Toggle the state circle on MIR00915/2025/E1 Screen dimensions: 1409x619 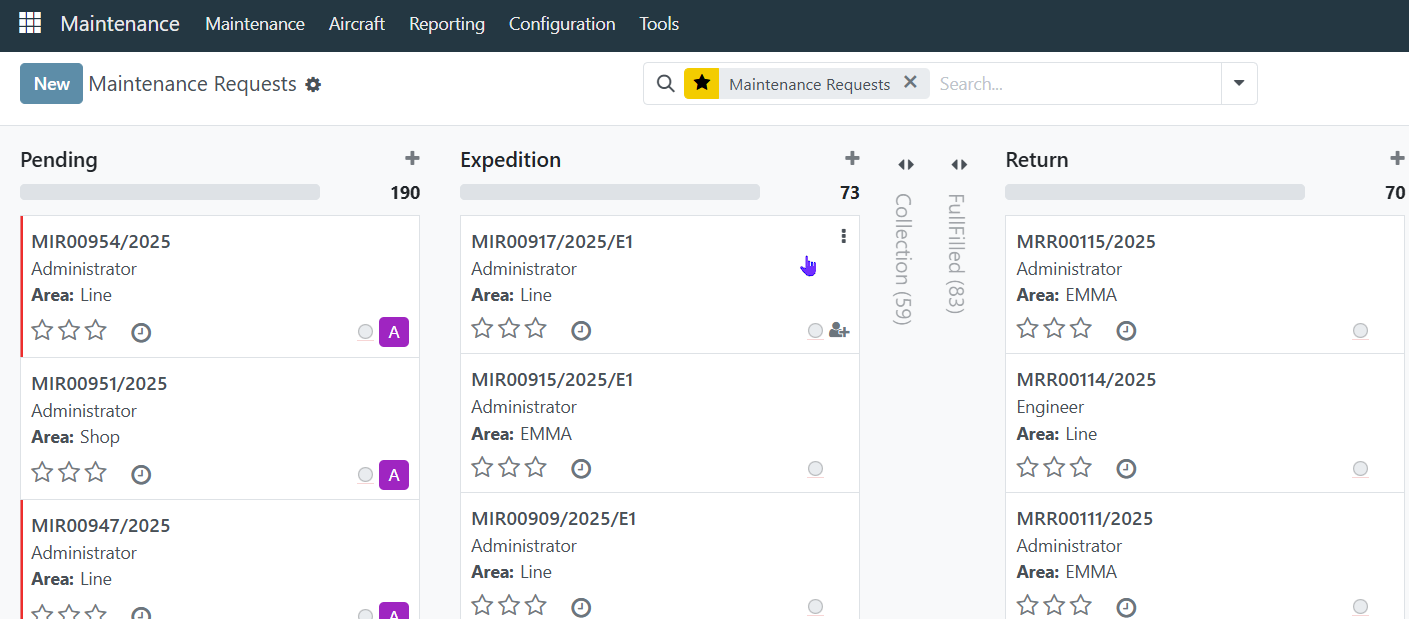[x=815, y=469]
